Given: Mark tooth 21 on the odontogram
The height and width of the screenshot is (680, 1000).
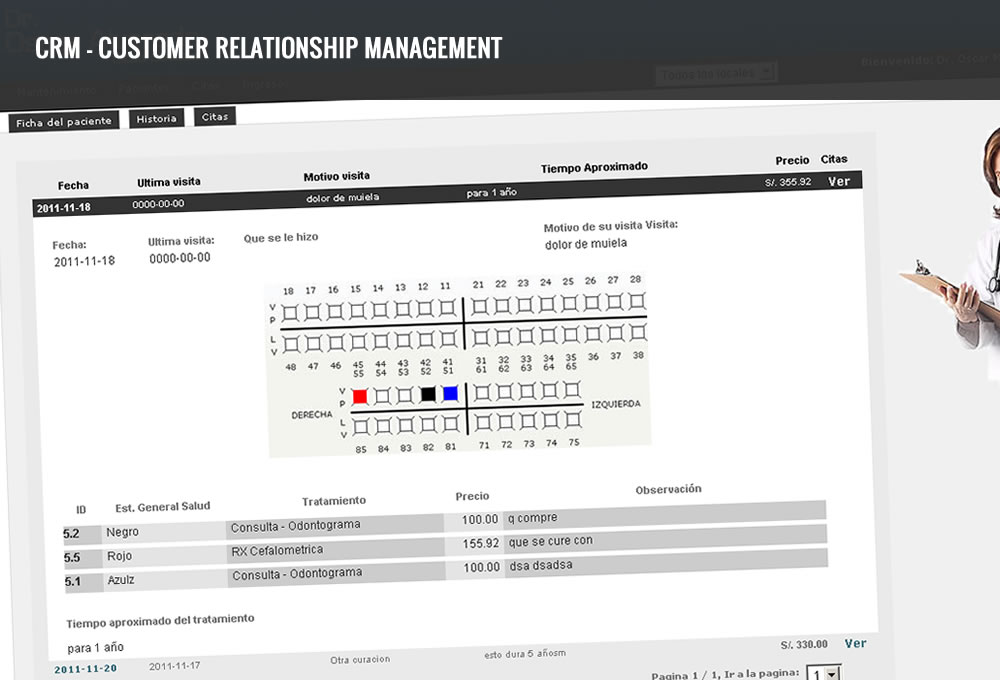Looking at the screenshot, I should [480, 306].
